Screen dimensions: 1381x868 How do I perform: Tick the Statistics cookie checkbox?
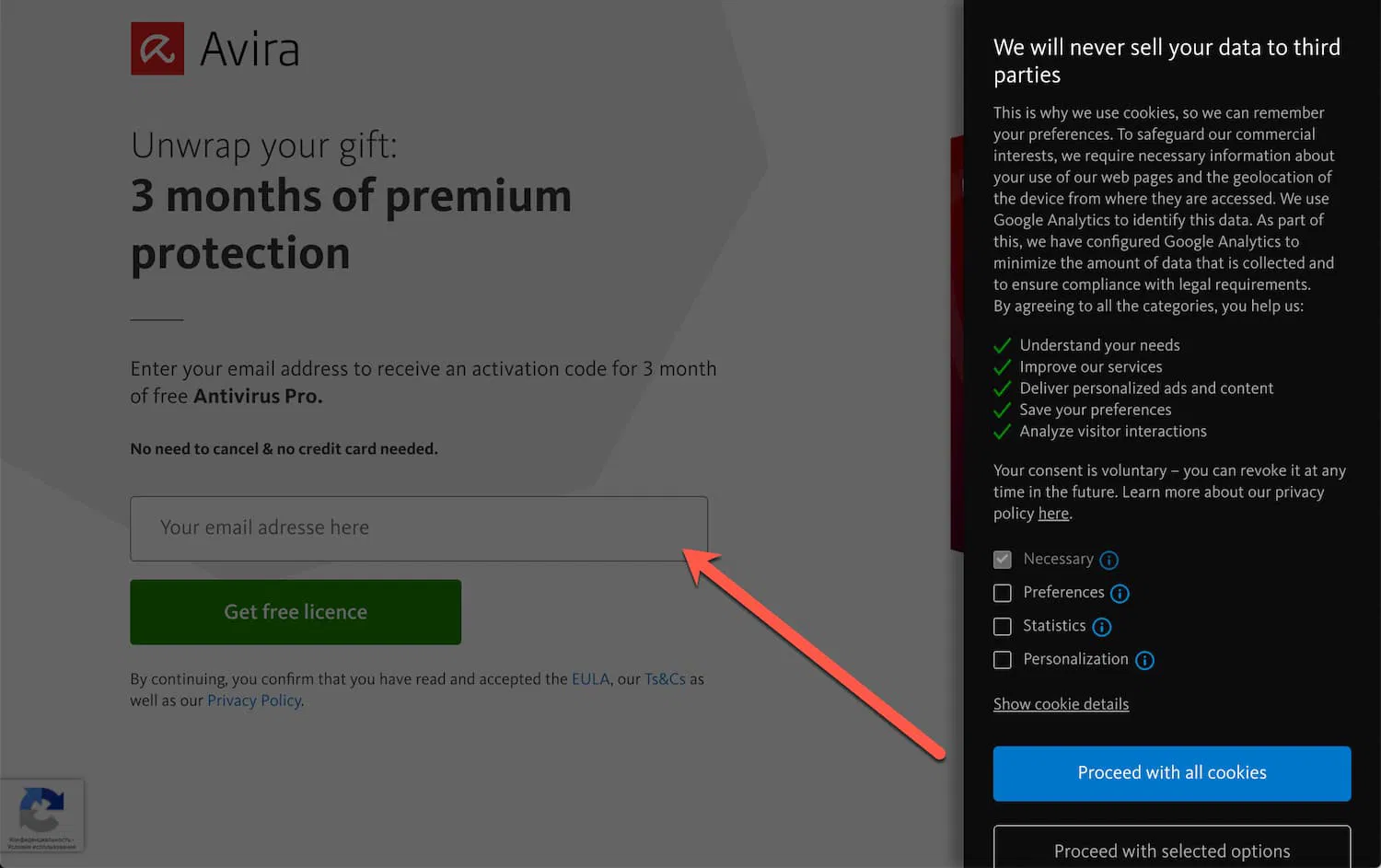click(1003, 627)
